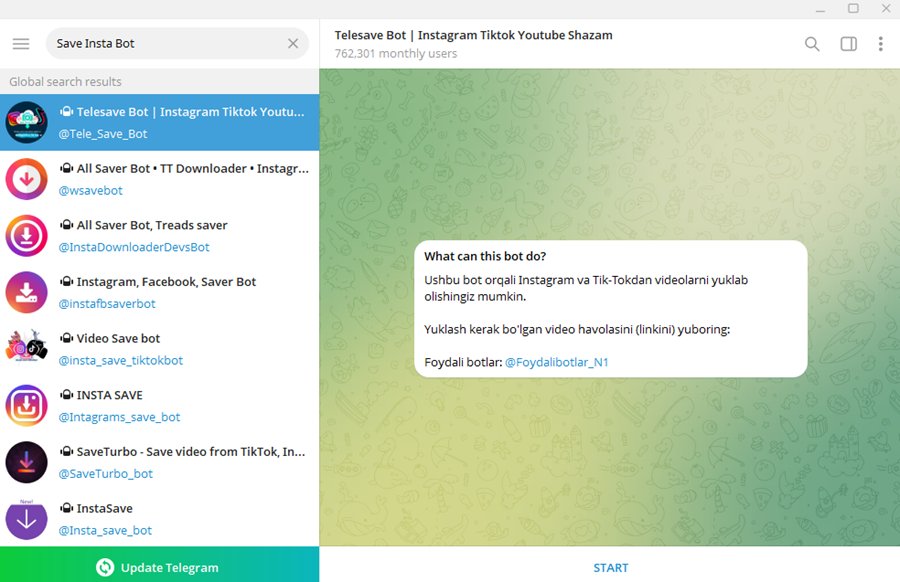Click the update refresh icon
The image size is (900, 582).
click(x=105, y=567)
